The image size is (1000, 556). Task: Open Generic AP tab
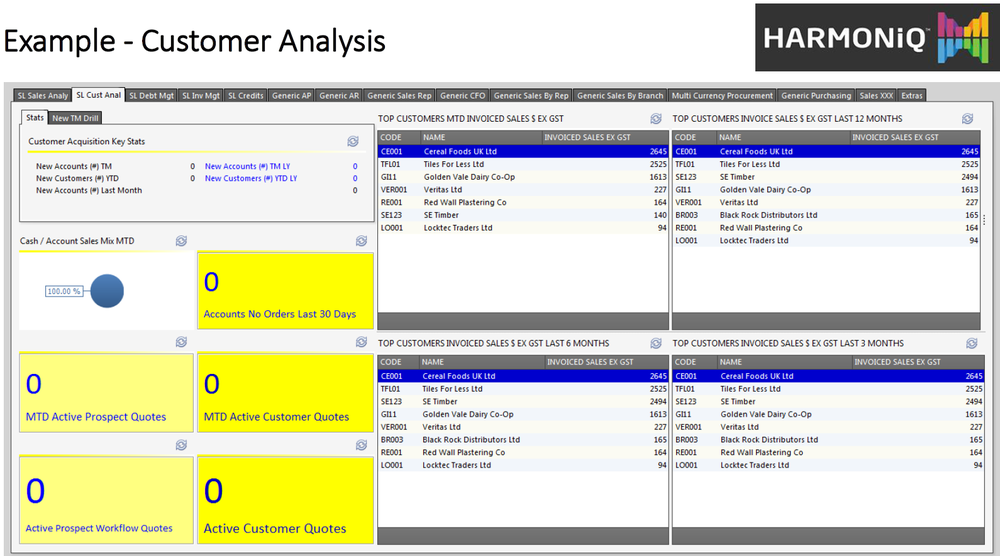point(291,96)
